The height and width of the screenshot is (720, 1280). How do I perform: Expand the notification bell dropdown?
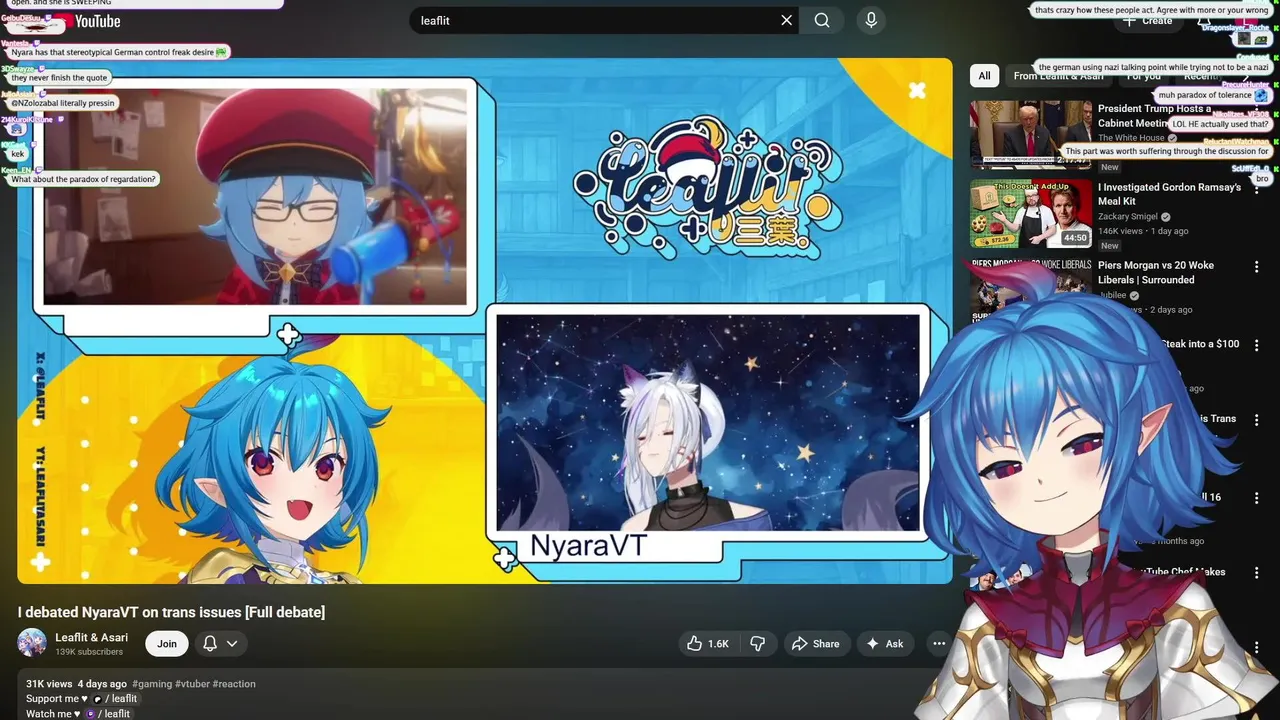220,644
